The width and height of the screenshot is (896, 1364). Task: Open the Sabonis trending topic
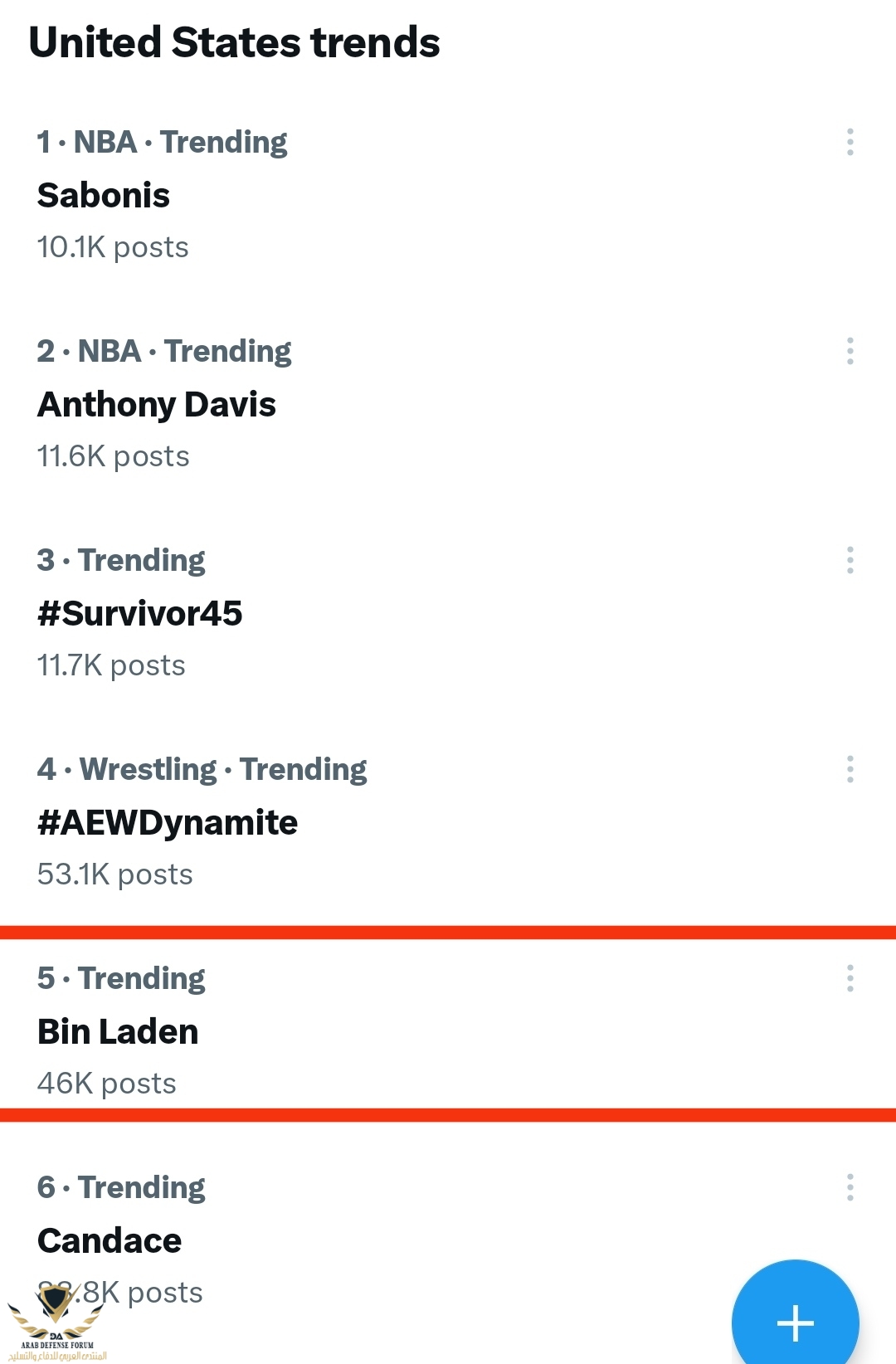(x=104, y=196)
